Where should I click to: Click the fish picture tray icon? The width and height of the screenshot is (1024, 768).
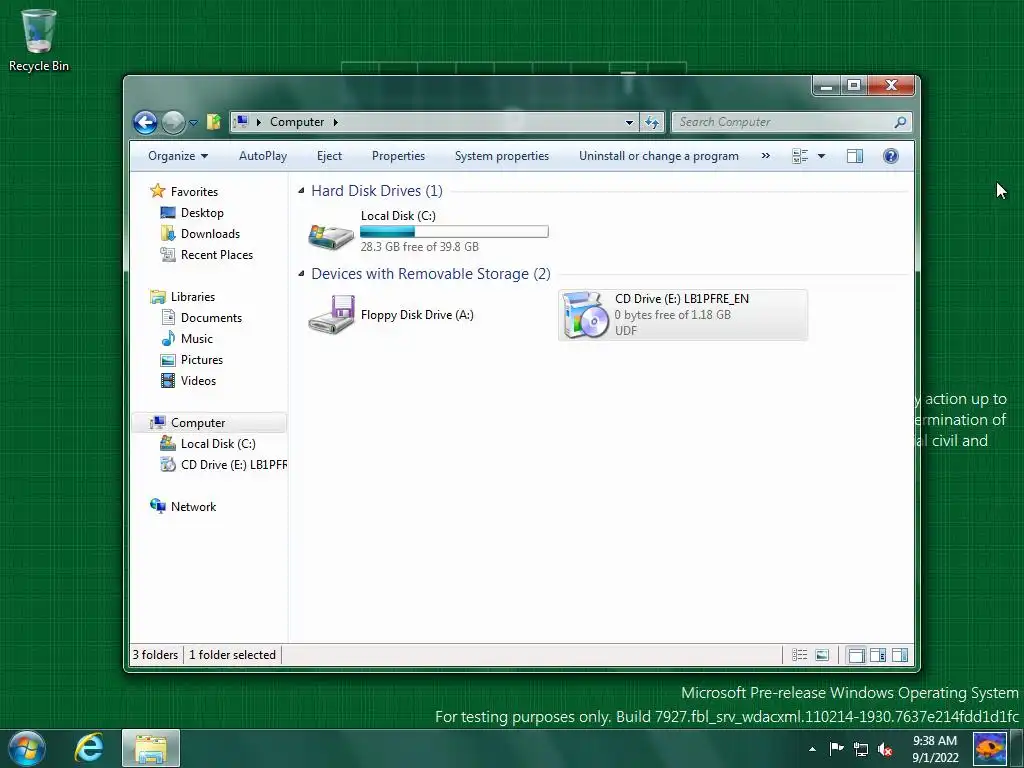pos(990,749)
